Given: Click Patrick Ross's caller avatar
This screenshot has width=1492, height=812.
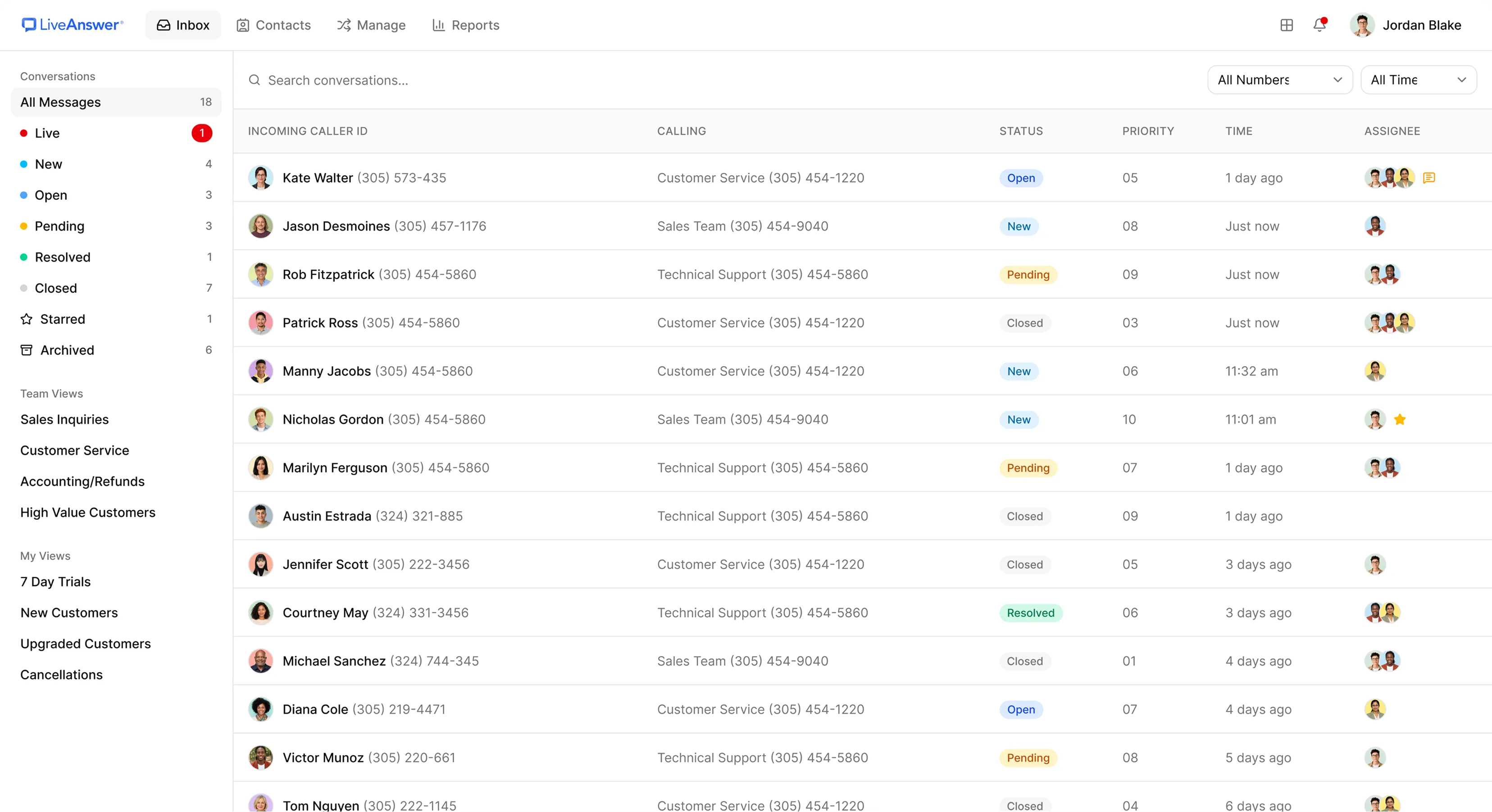Looking at the screenshot, I should coord(261,322).
